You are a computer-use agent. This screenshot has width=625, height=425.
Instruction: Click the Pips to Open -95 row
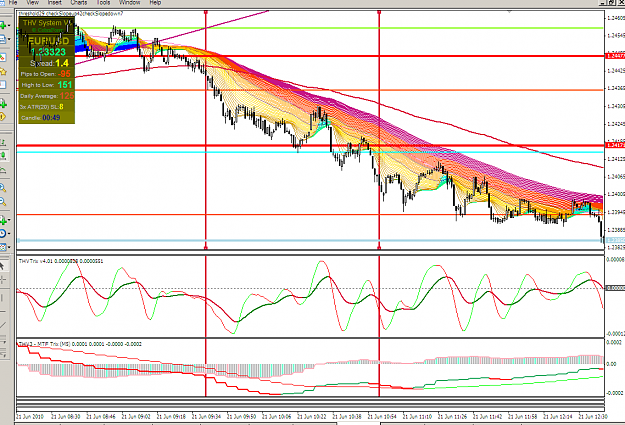[x=46, y=74]
